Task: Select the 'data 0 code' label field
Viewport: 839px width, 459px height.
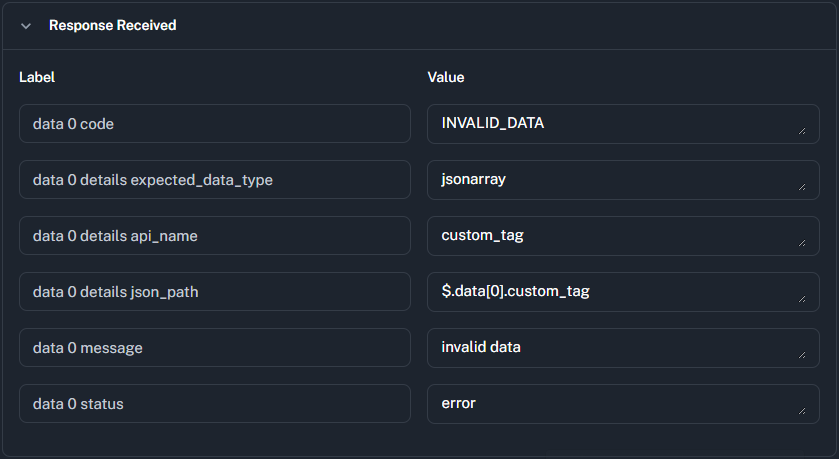Action: (x=214, y=124)
